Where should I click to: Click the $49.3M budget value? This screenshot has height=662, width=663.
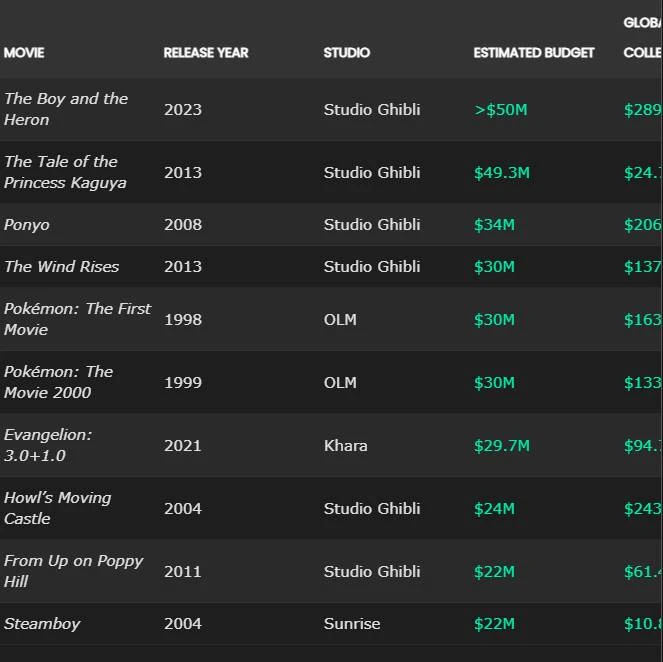coord(502,173)
